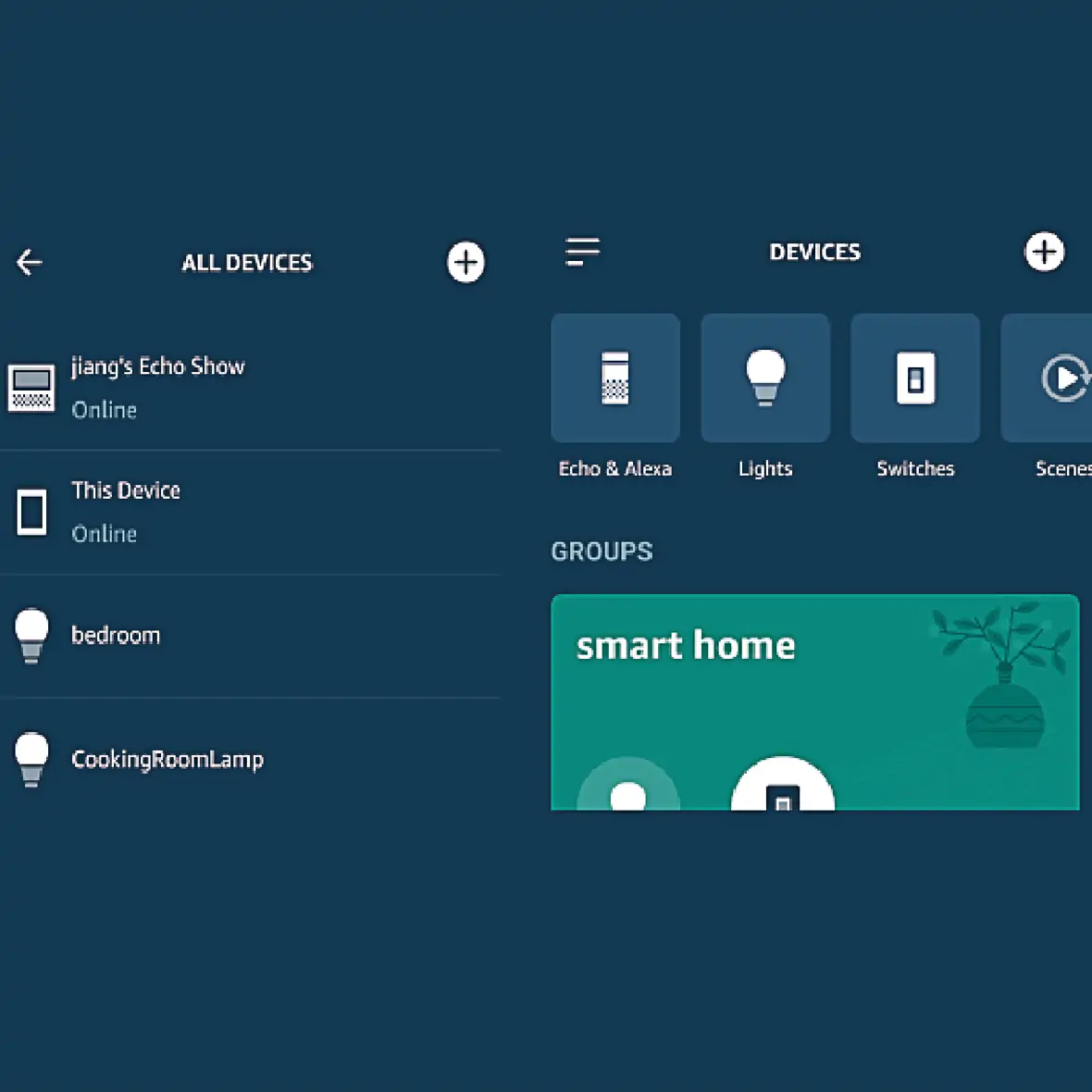
Task: Open the bedroom light entry
Action: pos(116,636)
